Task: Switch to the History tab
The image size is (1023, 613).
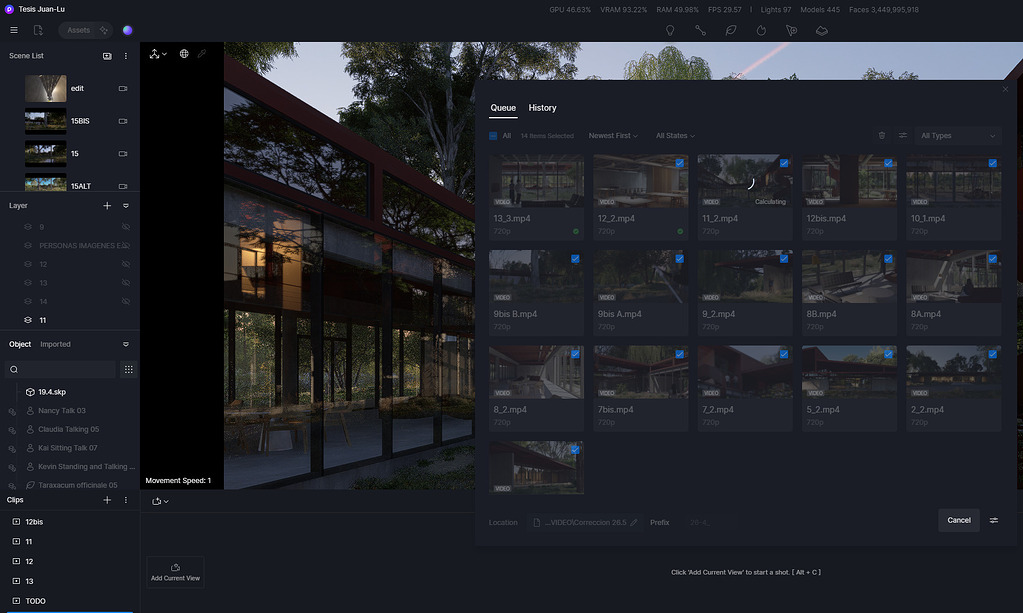Action: [542, 108]
